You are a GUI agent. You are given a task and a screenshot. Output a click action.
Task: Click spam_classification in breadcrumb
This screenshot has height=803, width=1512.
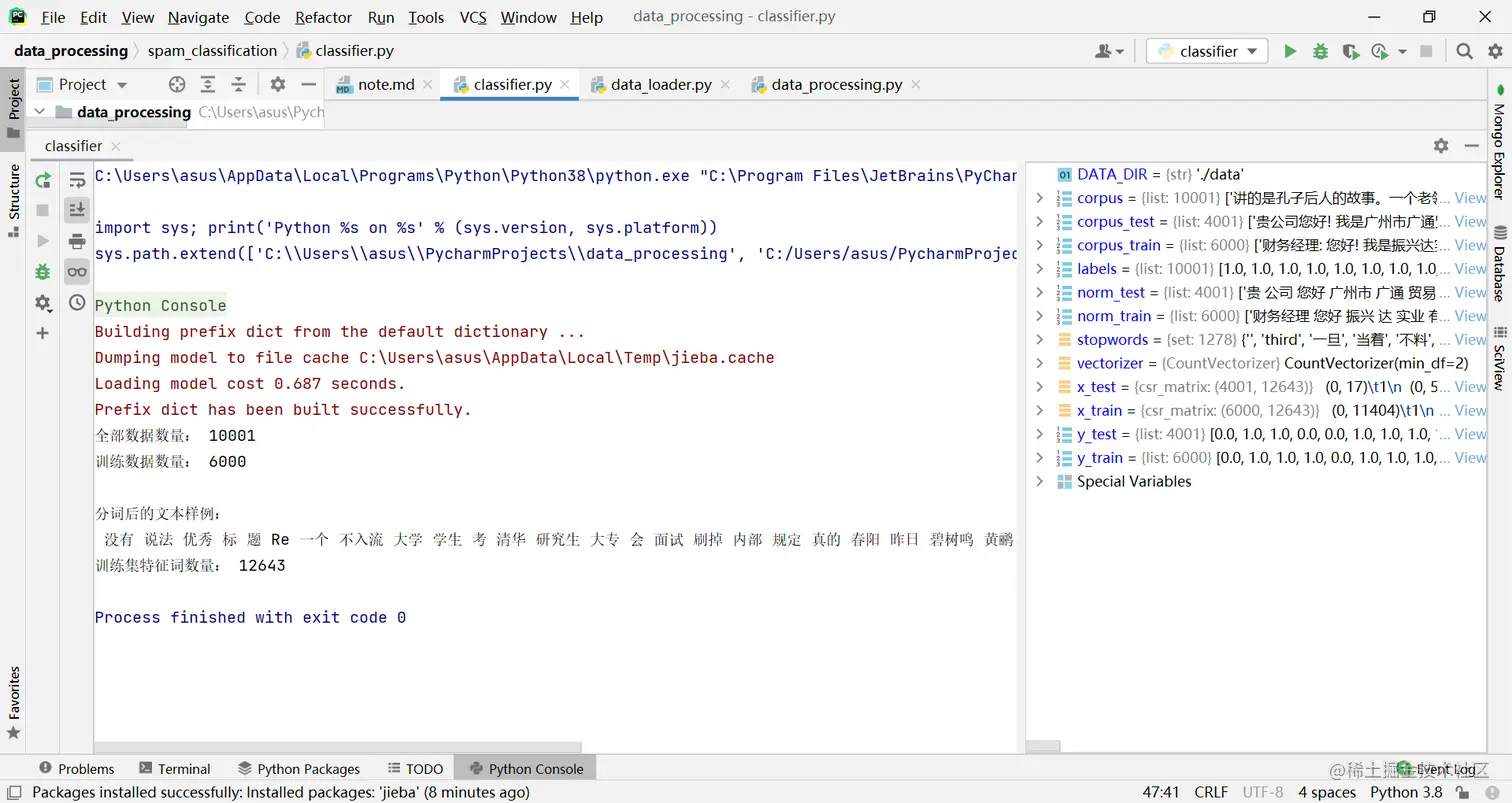pyautogui.click(x=212, y=51)
